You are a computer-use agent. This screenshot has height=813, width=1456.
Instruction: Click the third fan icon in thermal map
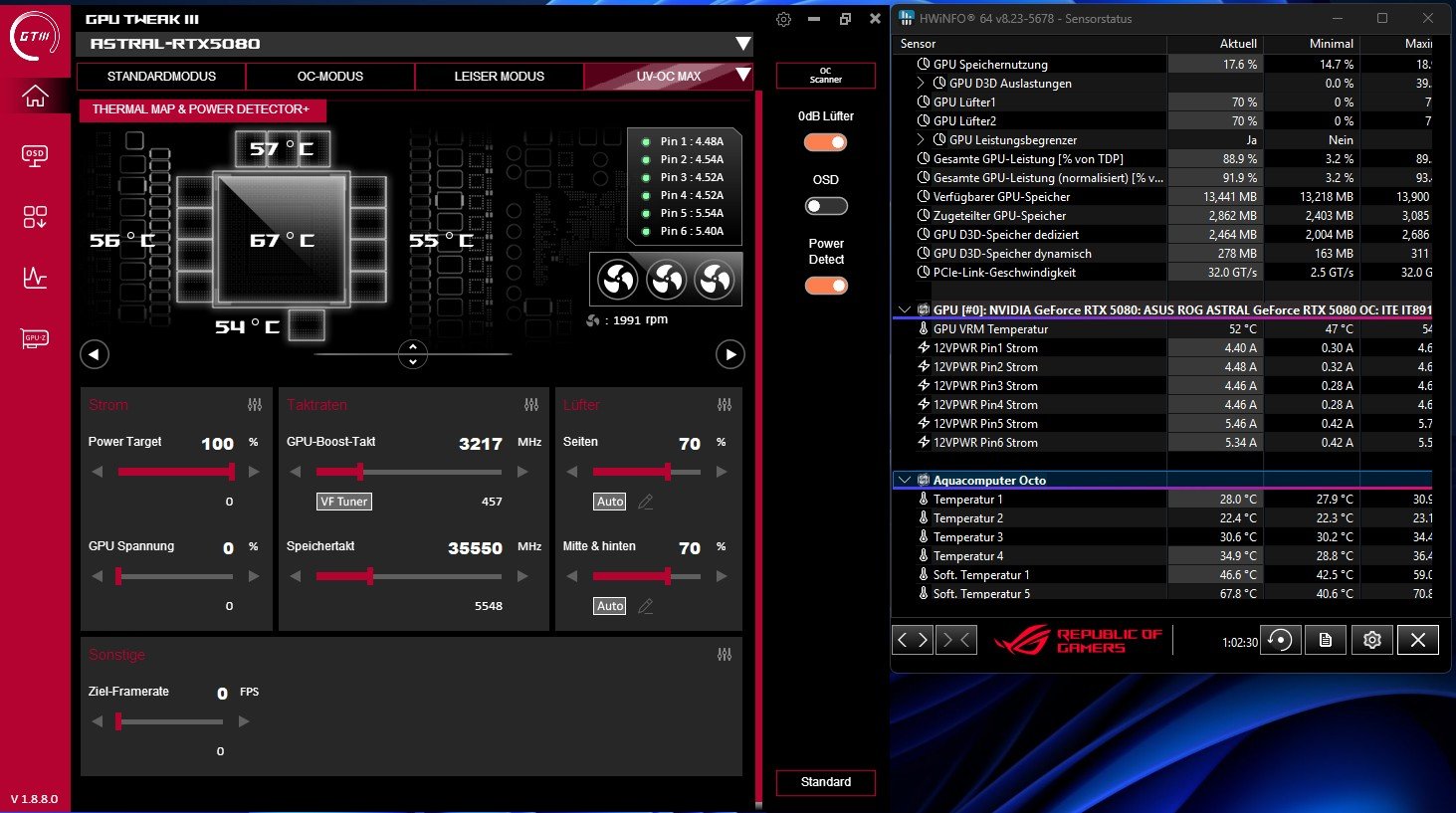click(715, 281)
